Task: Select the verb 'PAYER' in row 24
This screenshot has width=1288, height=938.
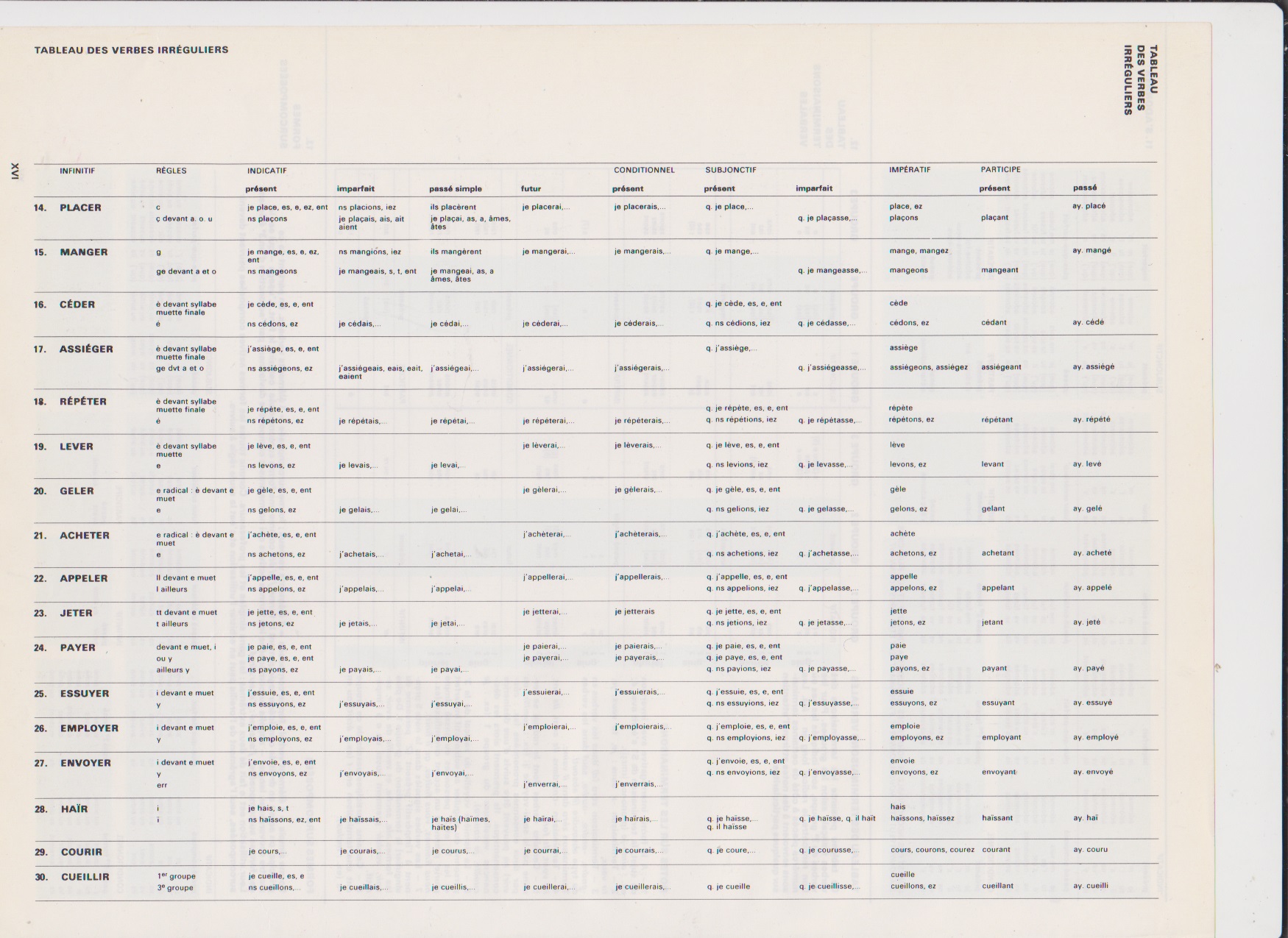Action: pos(78,648)
